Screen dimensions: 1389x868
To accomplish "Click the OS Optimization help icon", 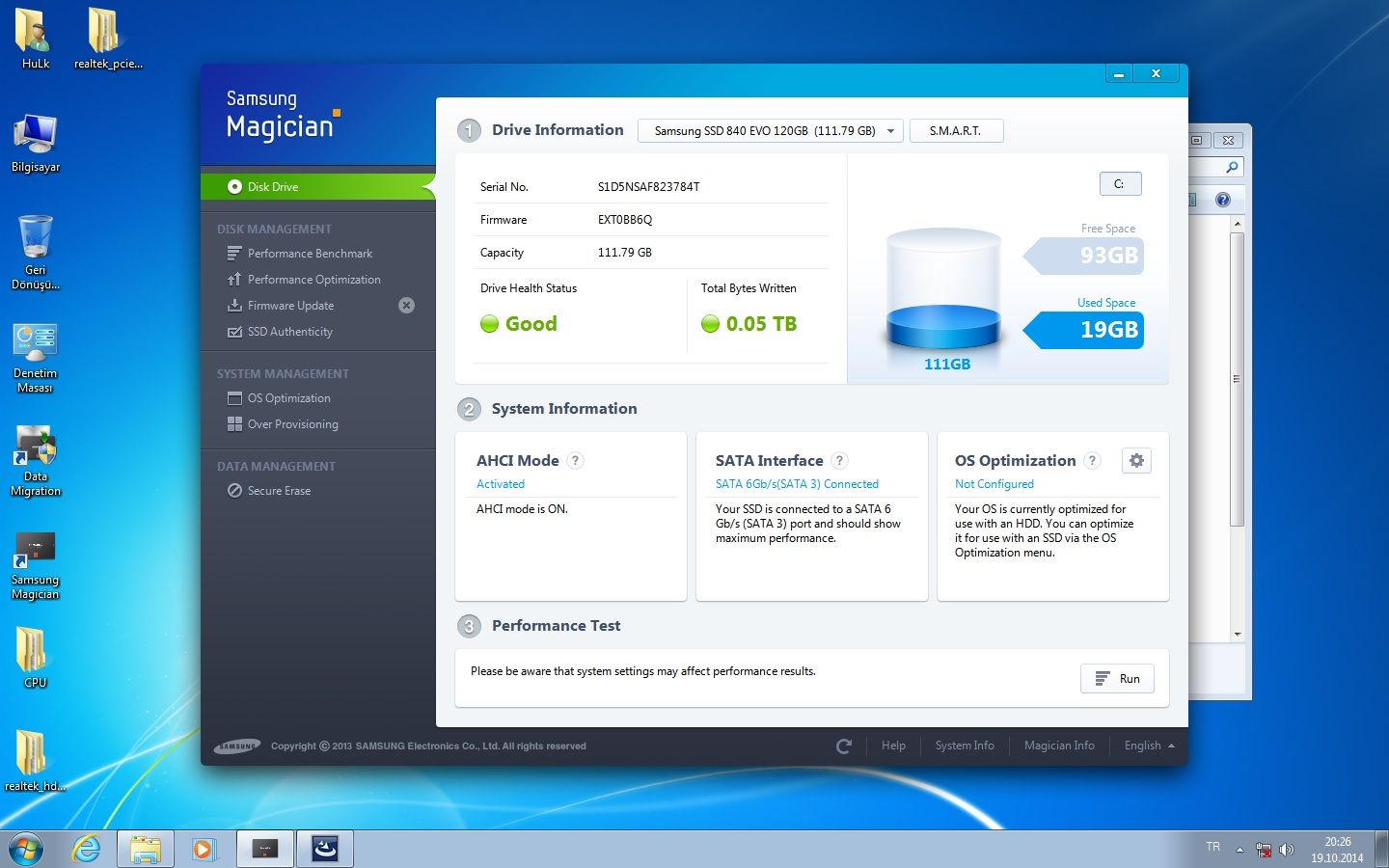I will coord(1093,461).
